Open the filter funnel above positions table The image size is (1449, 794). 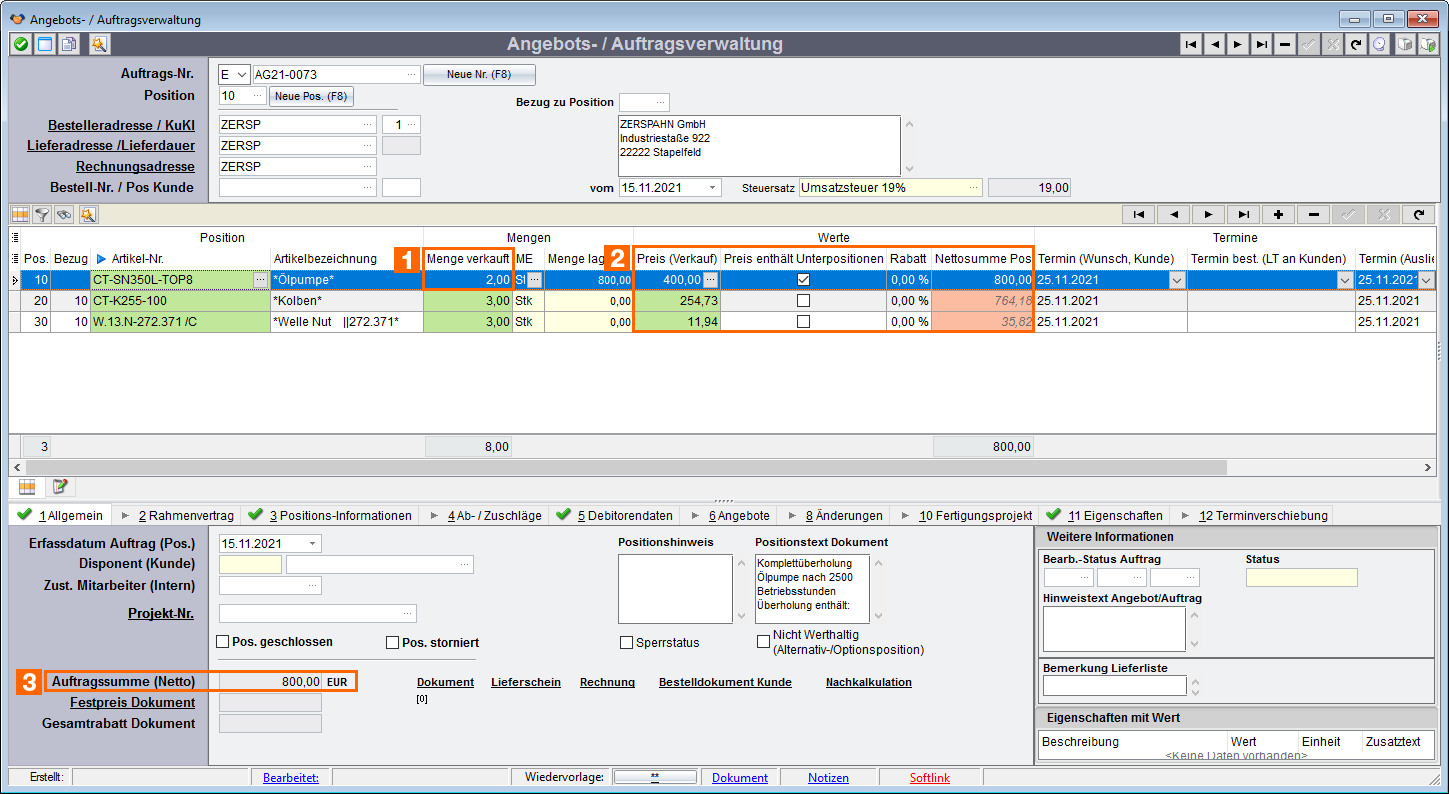coord(42,214)
